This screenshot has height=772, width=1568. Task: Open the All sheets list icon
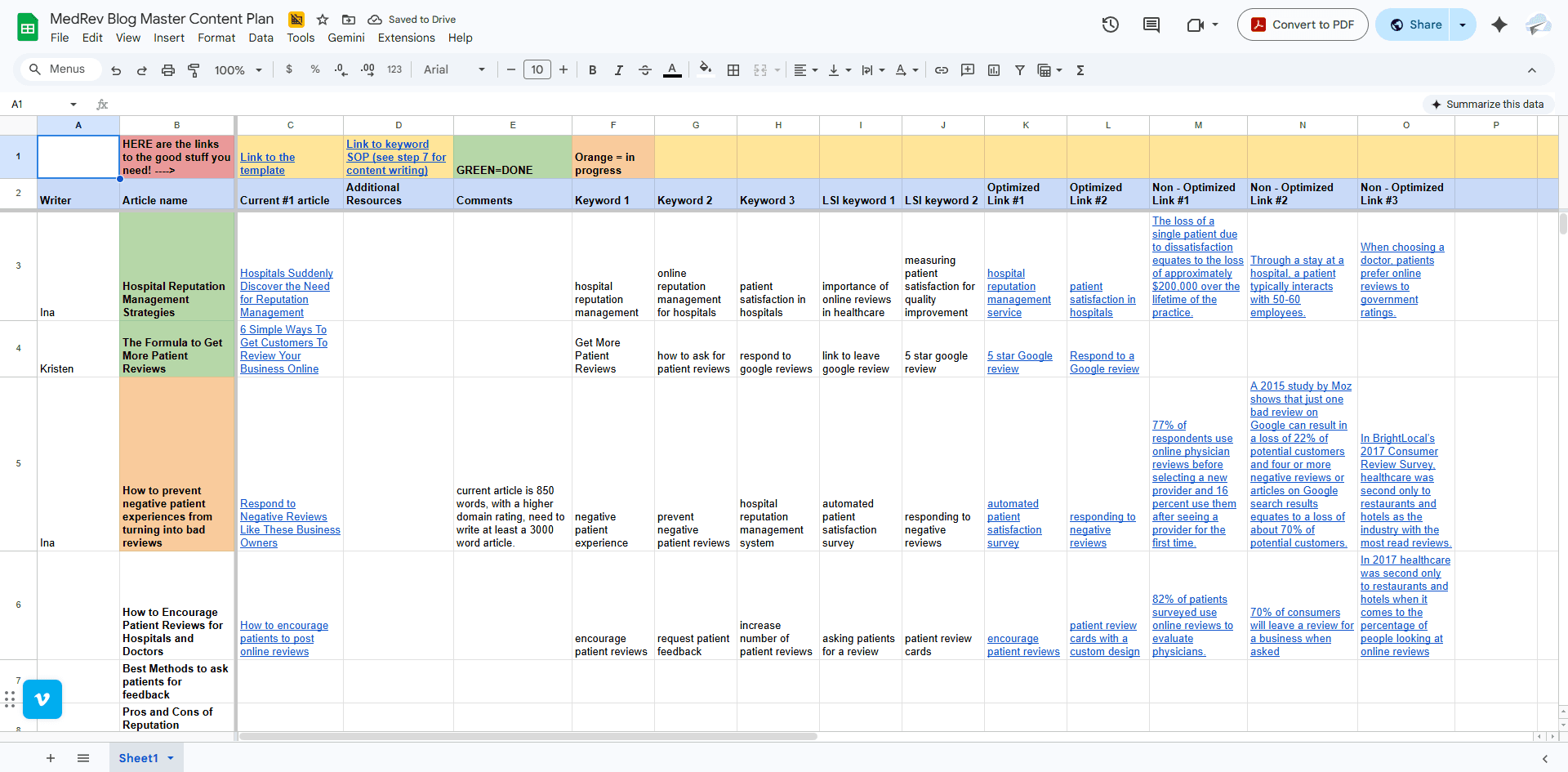click(83, 758)
